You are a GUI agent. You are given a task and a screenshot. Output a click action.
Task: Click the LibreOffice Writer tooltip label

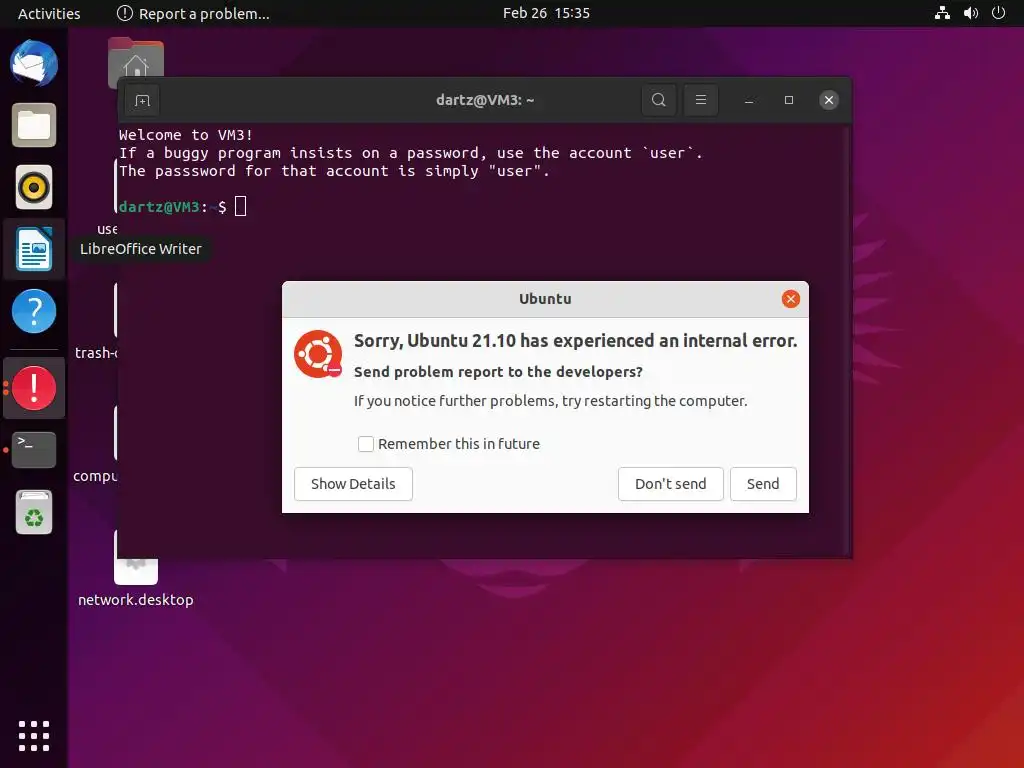(x=141, y=249)
